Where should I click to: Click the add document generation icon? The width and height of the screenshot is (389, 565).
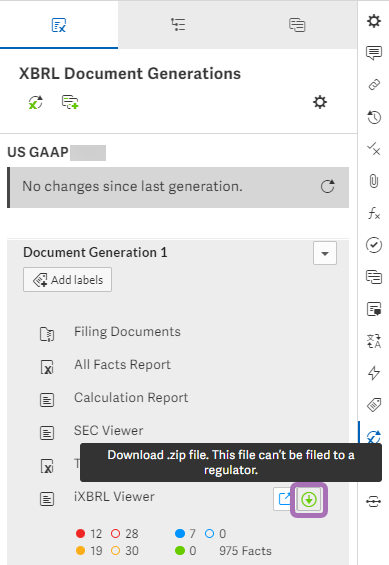70,102
